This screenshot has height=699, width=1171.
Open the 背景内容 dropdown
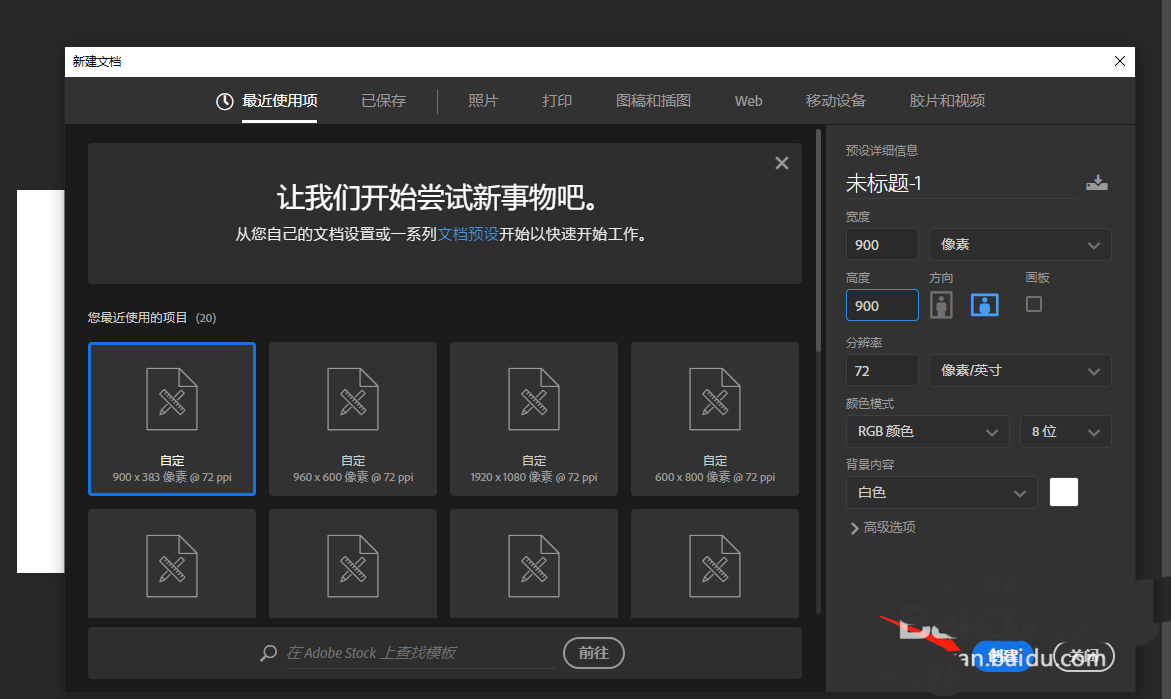click(x=941, y=492)
